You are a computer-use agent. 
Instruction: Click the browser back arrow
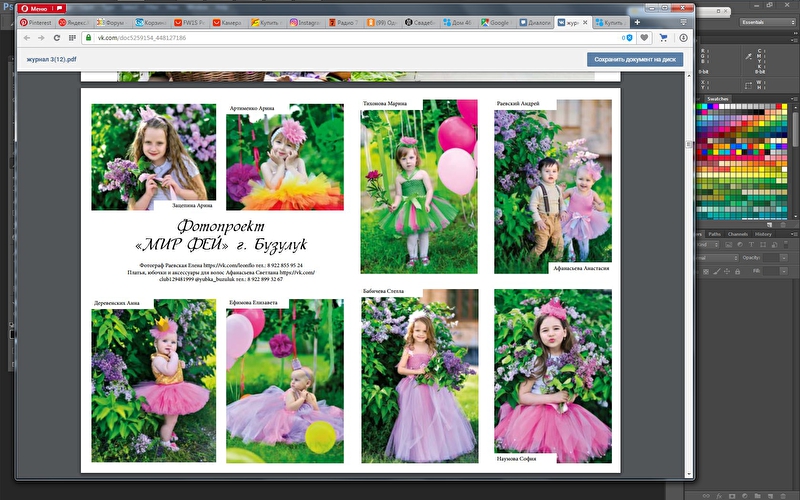pos(26,37)
